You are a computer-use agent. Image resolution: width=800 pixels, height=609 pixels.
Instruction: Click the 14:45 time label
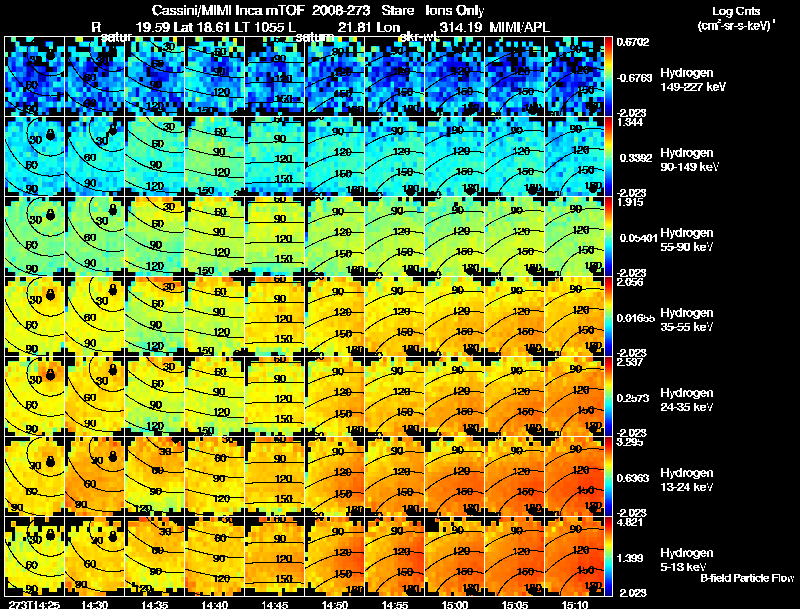tap(275, 604)
